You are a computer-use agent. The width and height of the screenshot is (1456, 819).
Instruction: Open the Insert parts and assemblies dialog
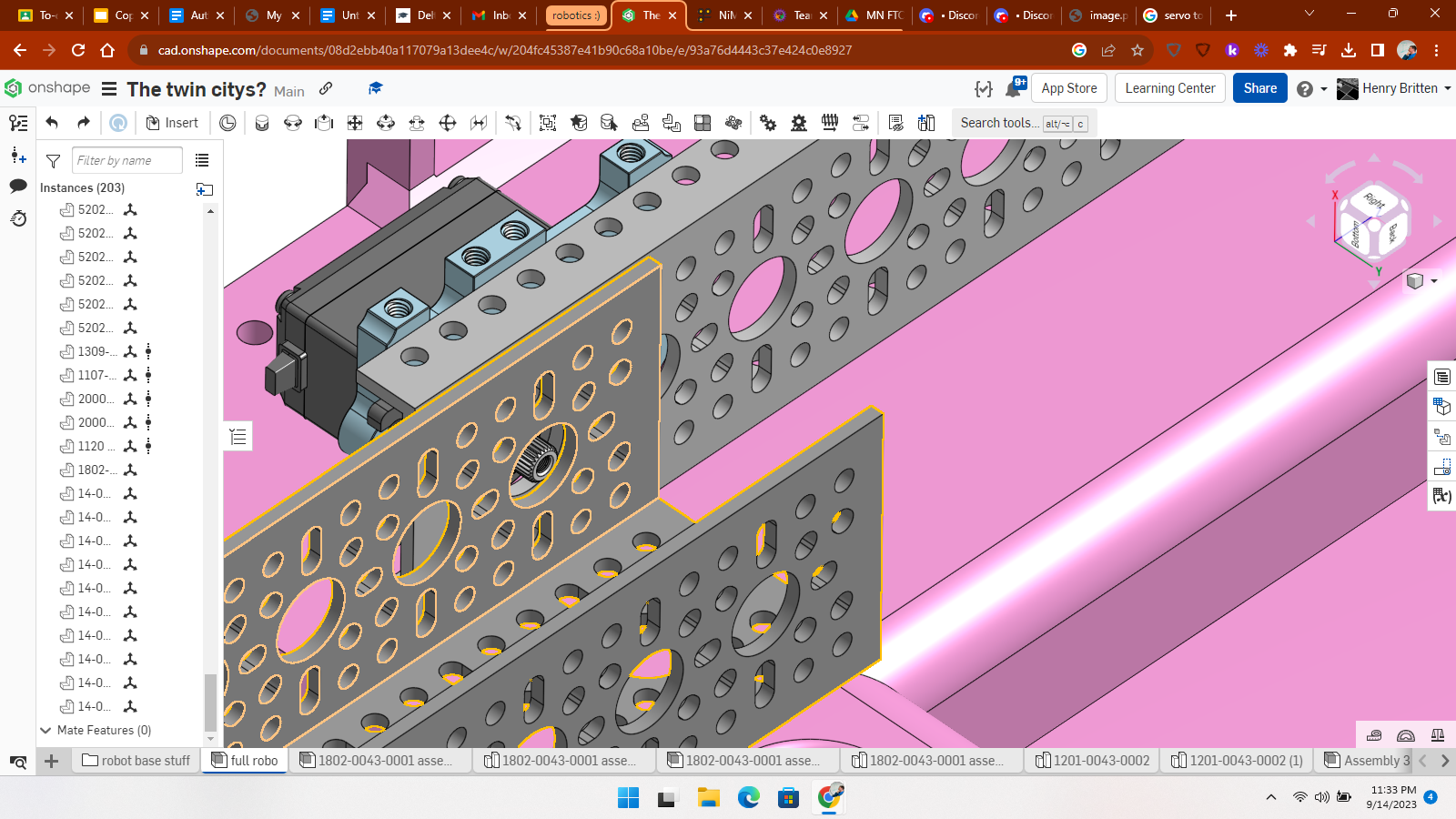pyautogui.click(x=172, y=123)
